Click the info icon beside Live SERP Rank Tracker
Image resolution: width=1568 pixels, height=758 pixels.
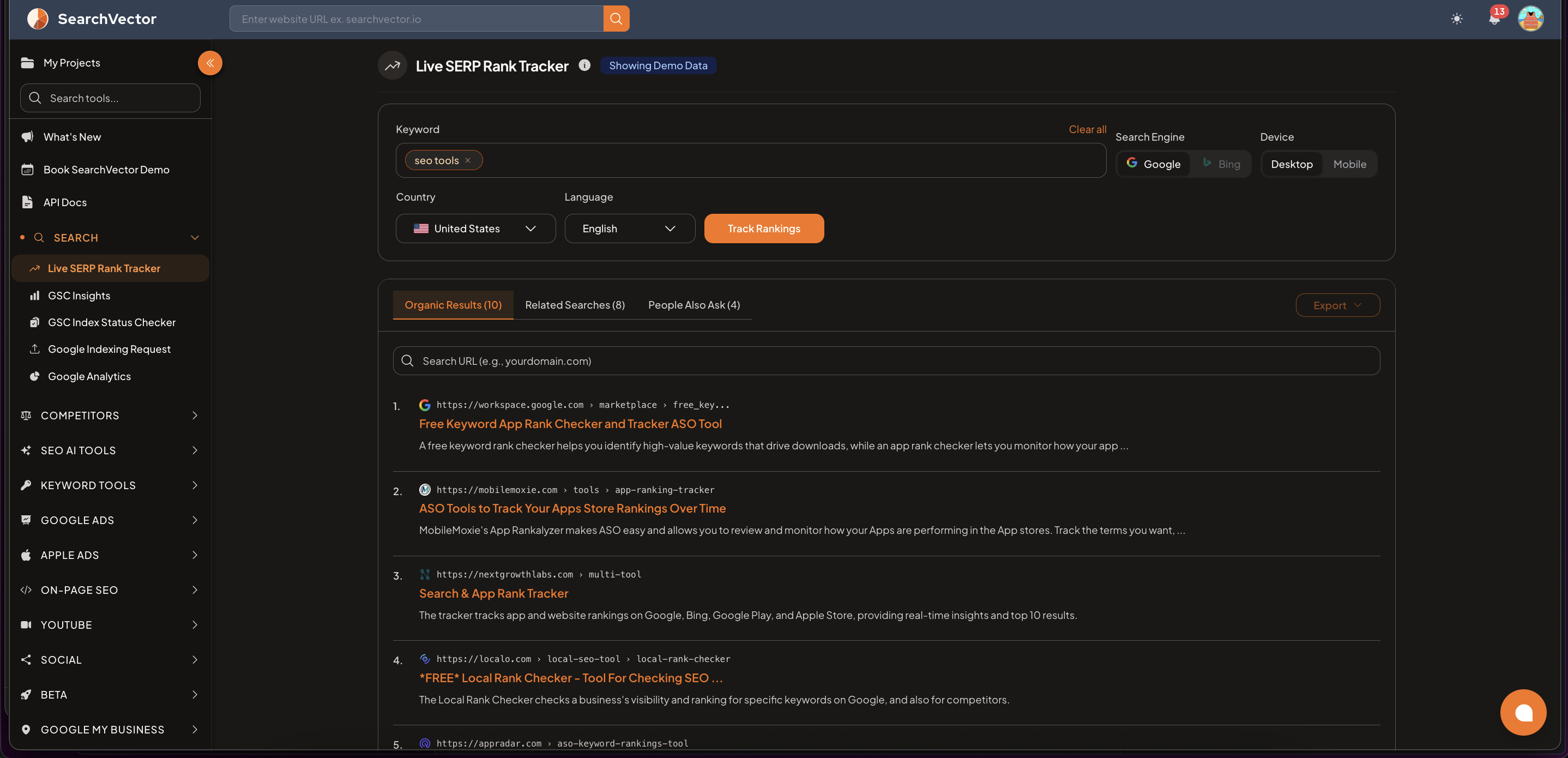tap(584, 65)
